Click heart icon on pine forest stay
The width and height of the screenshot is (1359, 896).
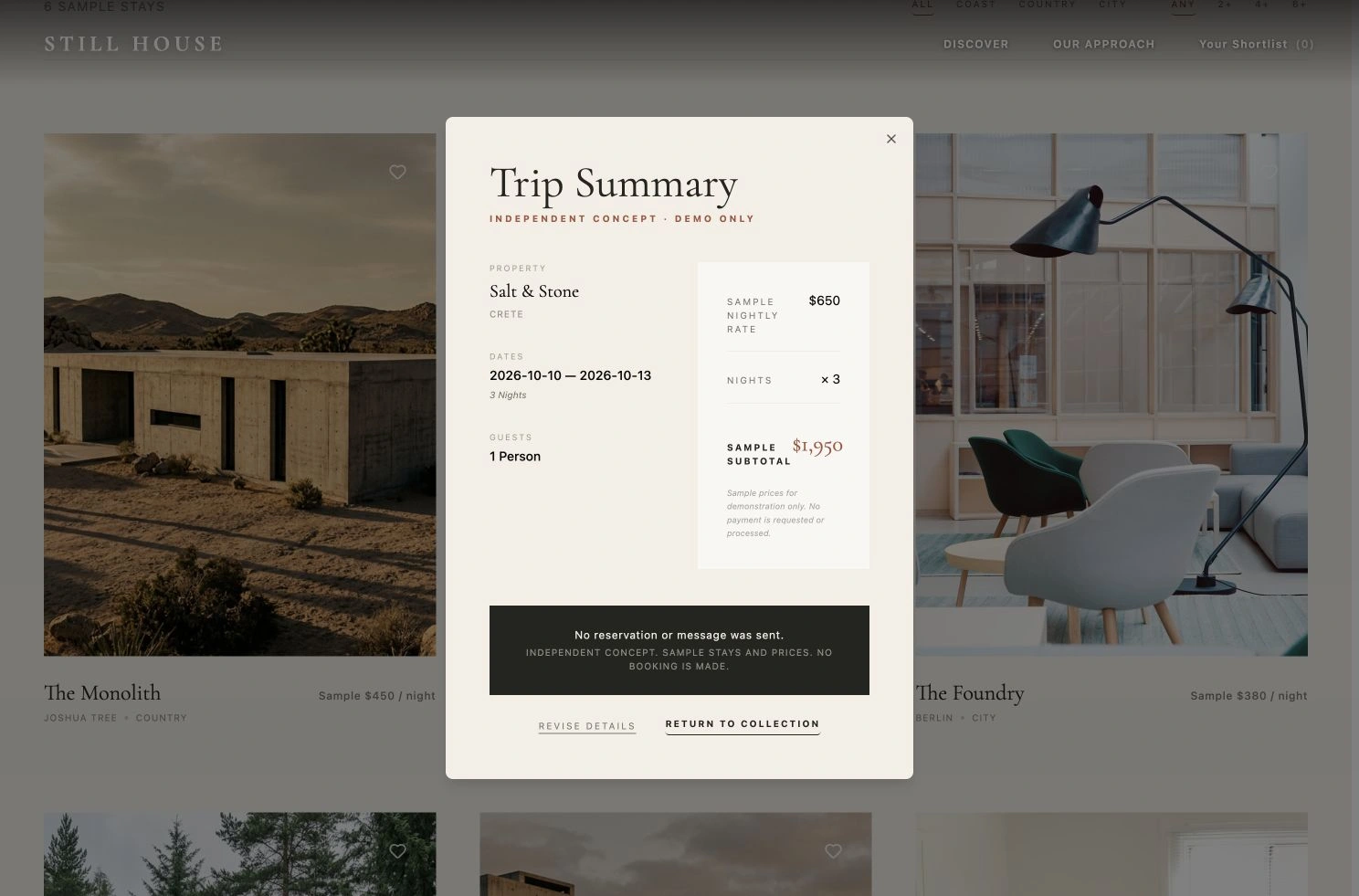point(397,850)
